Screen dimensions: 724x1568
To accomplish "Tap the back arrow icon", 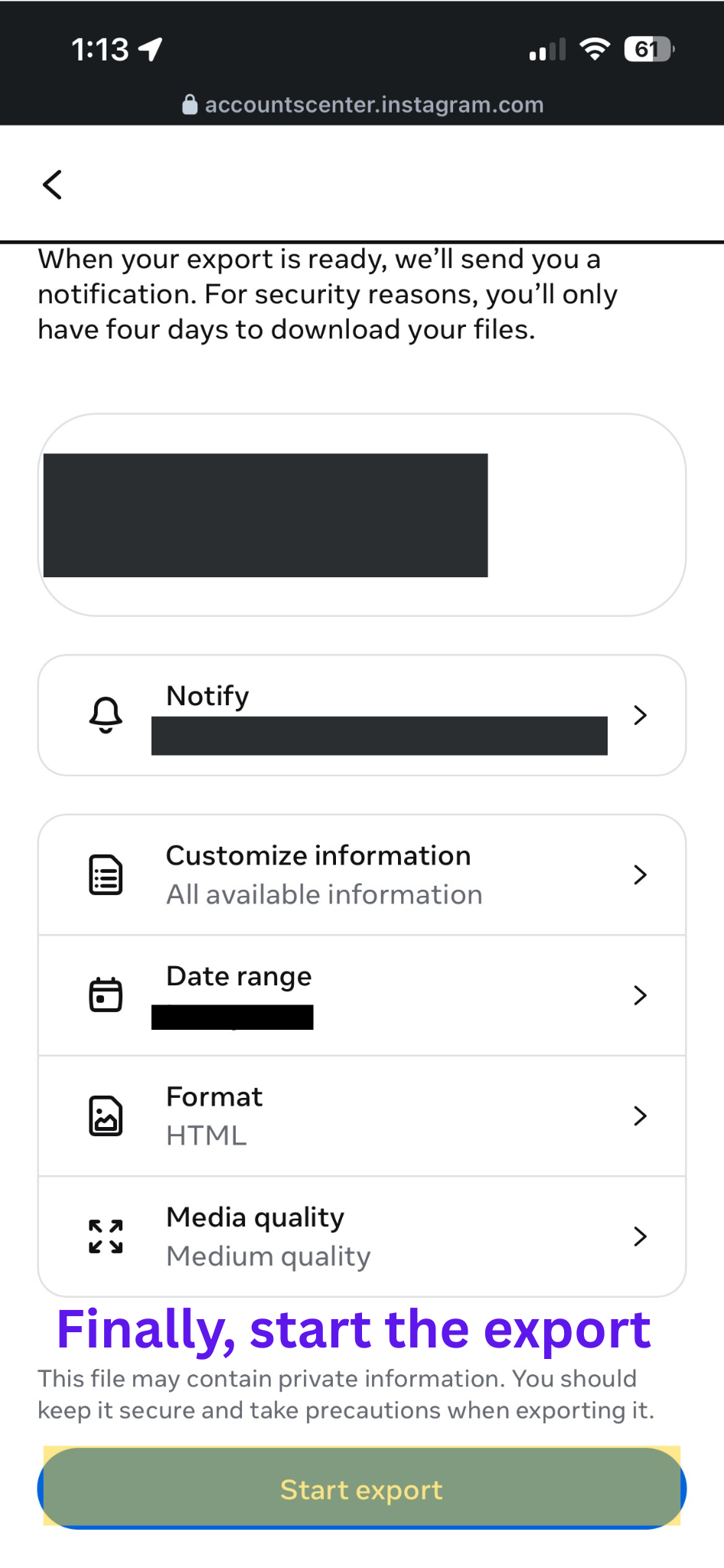I will (x=52, y=185).
